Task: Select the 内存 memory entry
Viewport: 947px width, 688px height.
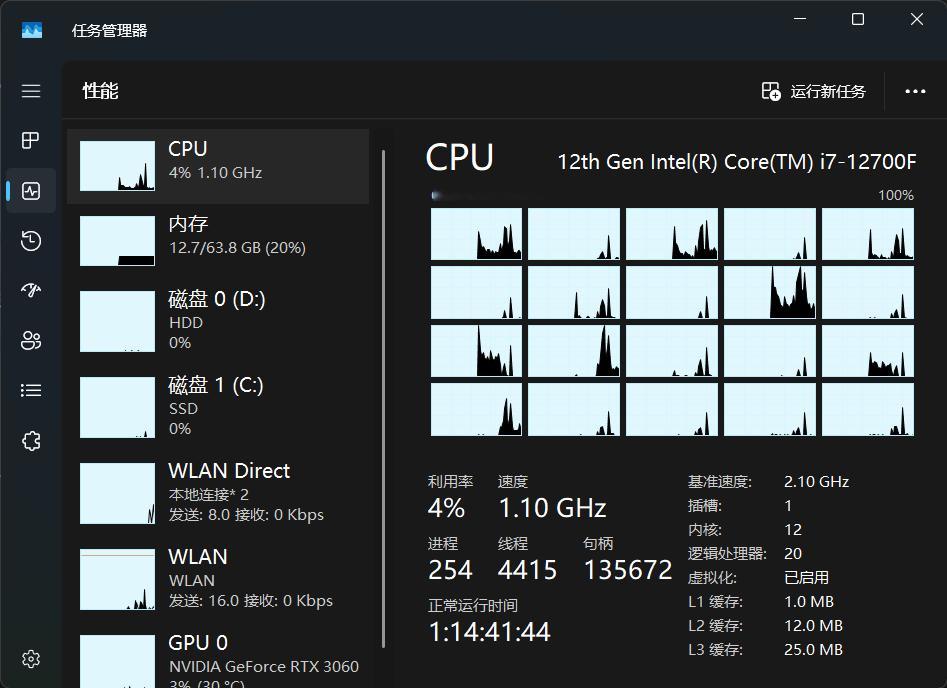Action: pos(218,241)
